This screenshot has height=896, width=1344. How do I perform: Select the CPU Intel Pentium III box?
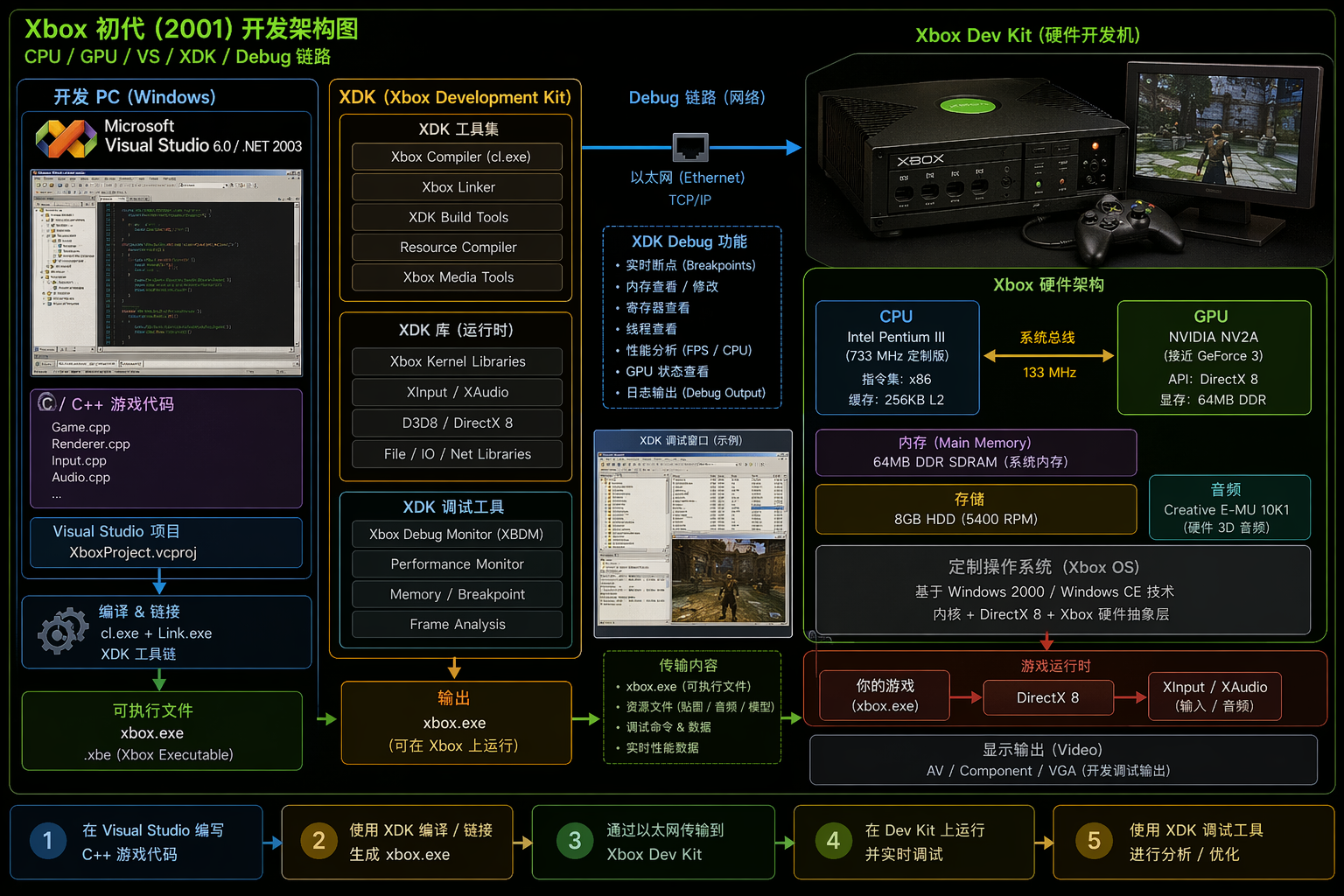[x=897, y=358]
